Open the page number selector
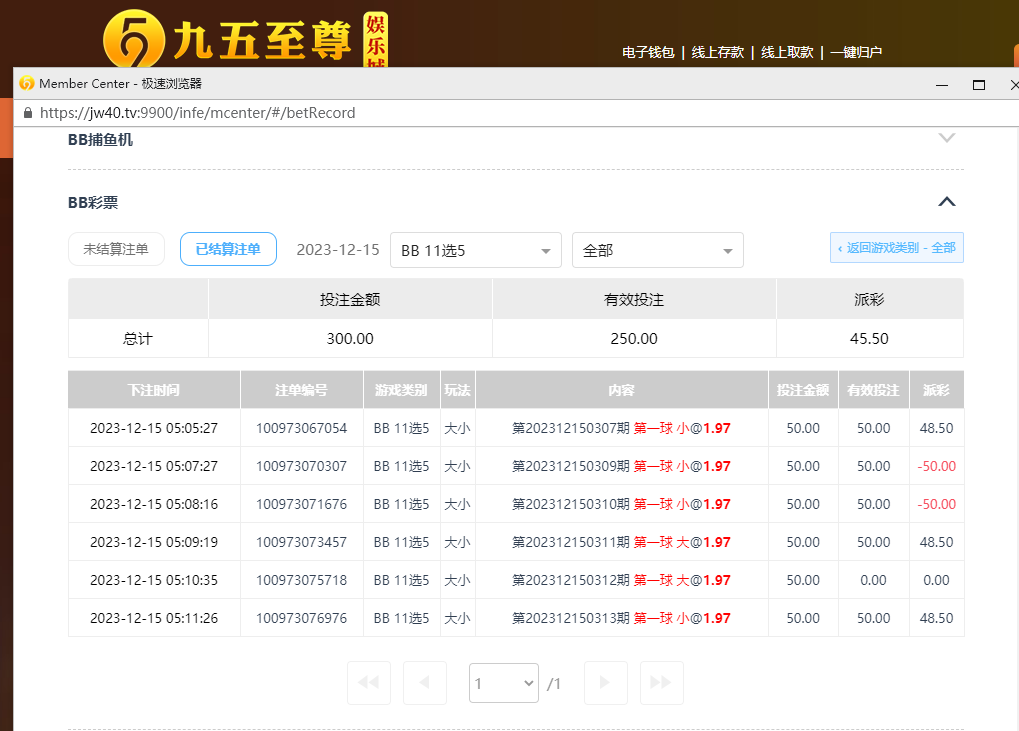This screenshot has width=1019, height=731. (504, 683)
